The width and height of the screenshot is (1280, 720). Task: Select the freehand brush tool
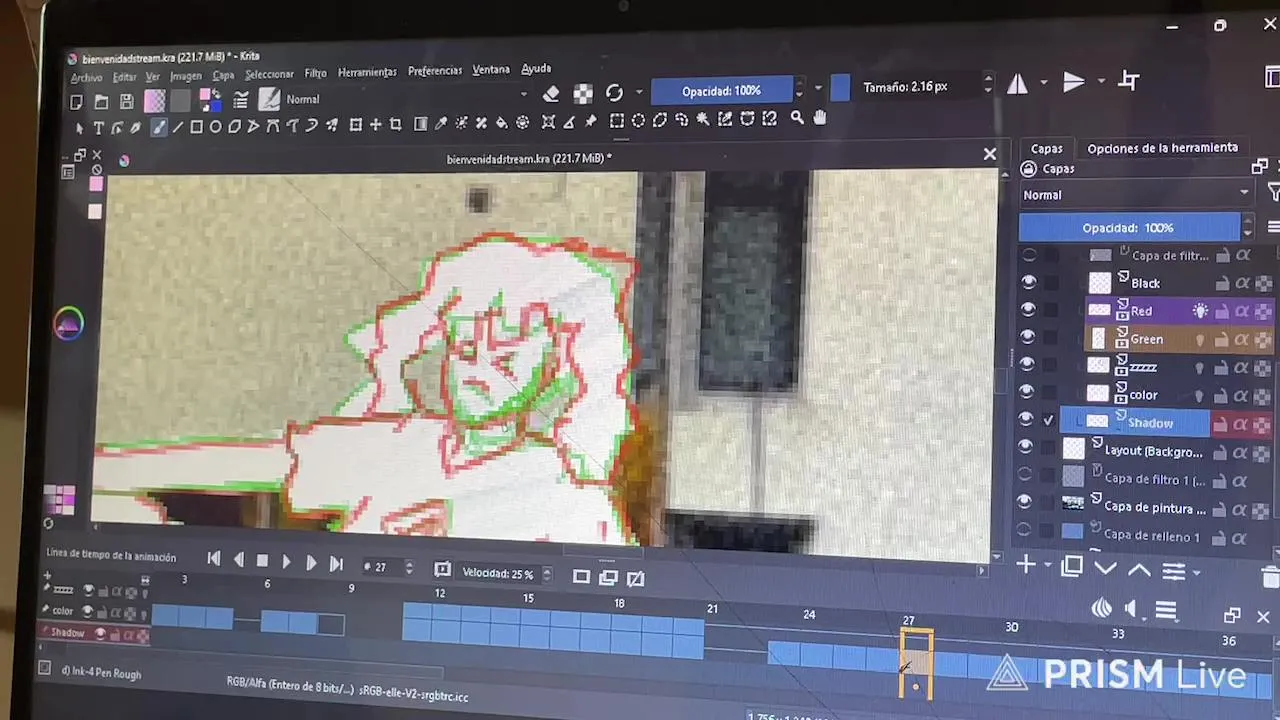157,127
